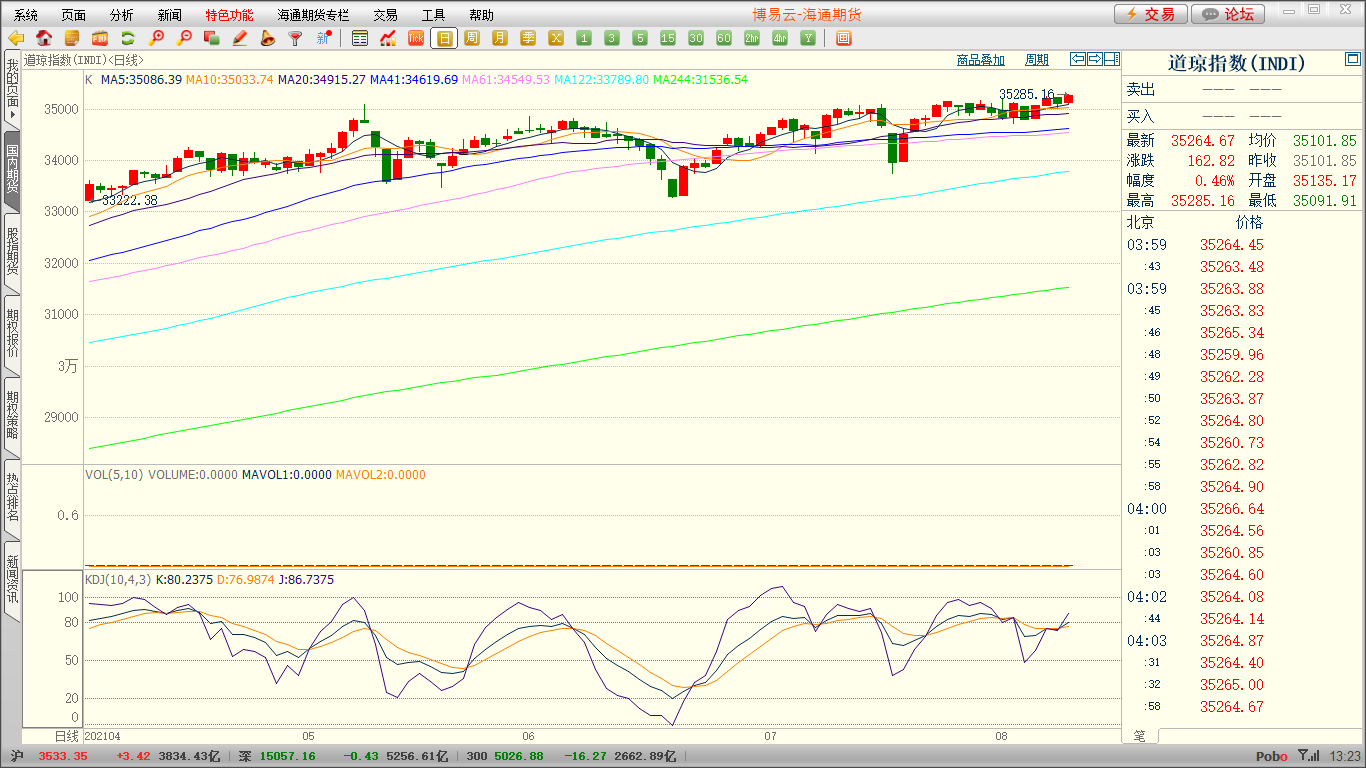Viewport: 1366px width, 768px height.
Task: Open the blue '新' new icon
Action: click(x=323, y=38)
